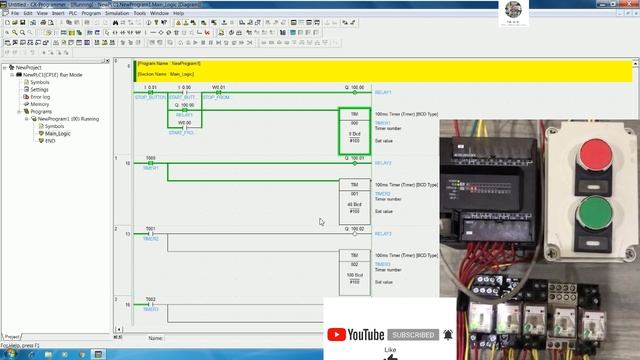
Task: Click the Help pointer question icon
Action: click(x=164, y=22)
